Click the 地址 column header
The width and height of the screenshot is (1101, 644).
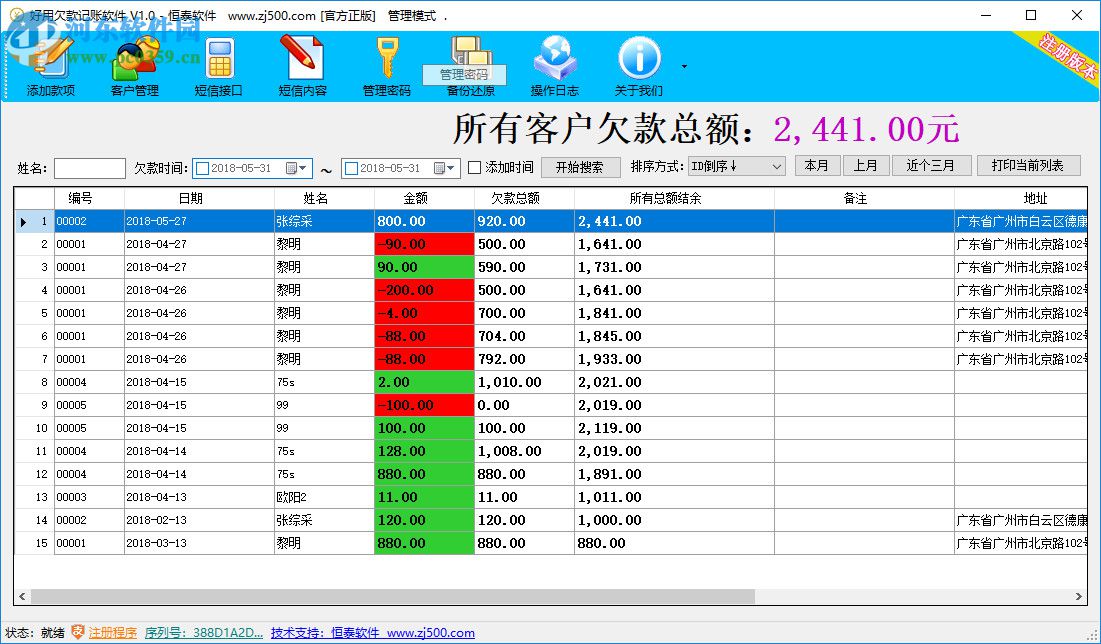pyautogui.click(x=1021, y=199)
